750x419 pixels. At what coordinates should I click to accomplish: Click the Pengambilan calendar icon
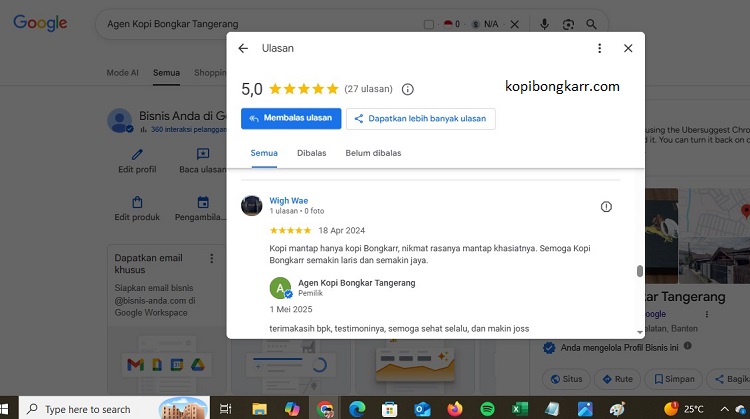point(203,202)
